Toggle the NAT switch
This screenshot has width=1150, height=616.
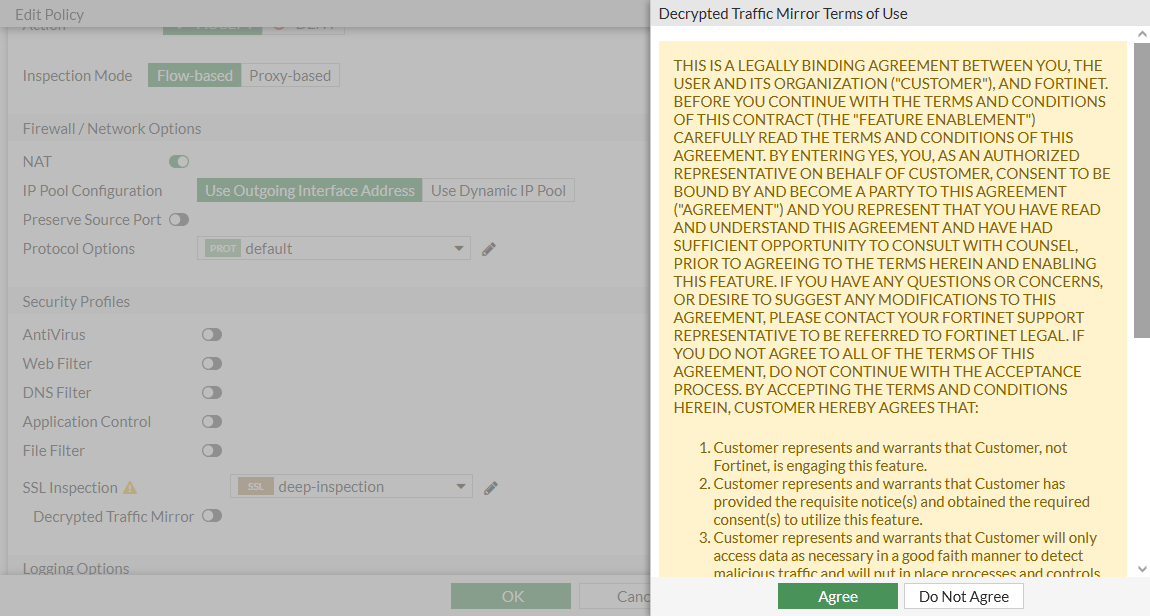click(x=179, y=161)
